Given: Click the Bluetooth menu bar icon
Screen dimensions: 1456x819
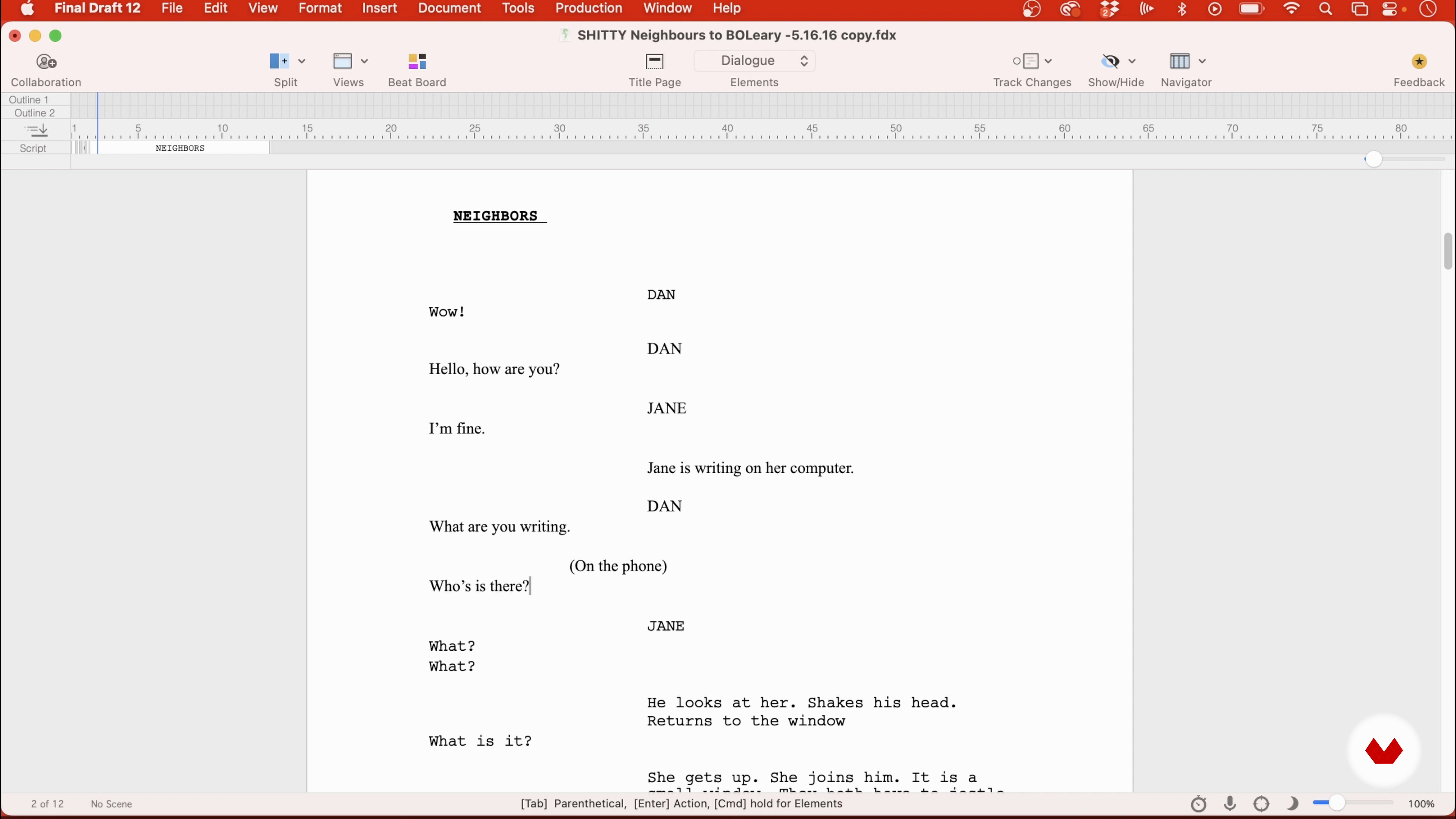Looking at the screenshot, I should click(1182, 9).
